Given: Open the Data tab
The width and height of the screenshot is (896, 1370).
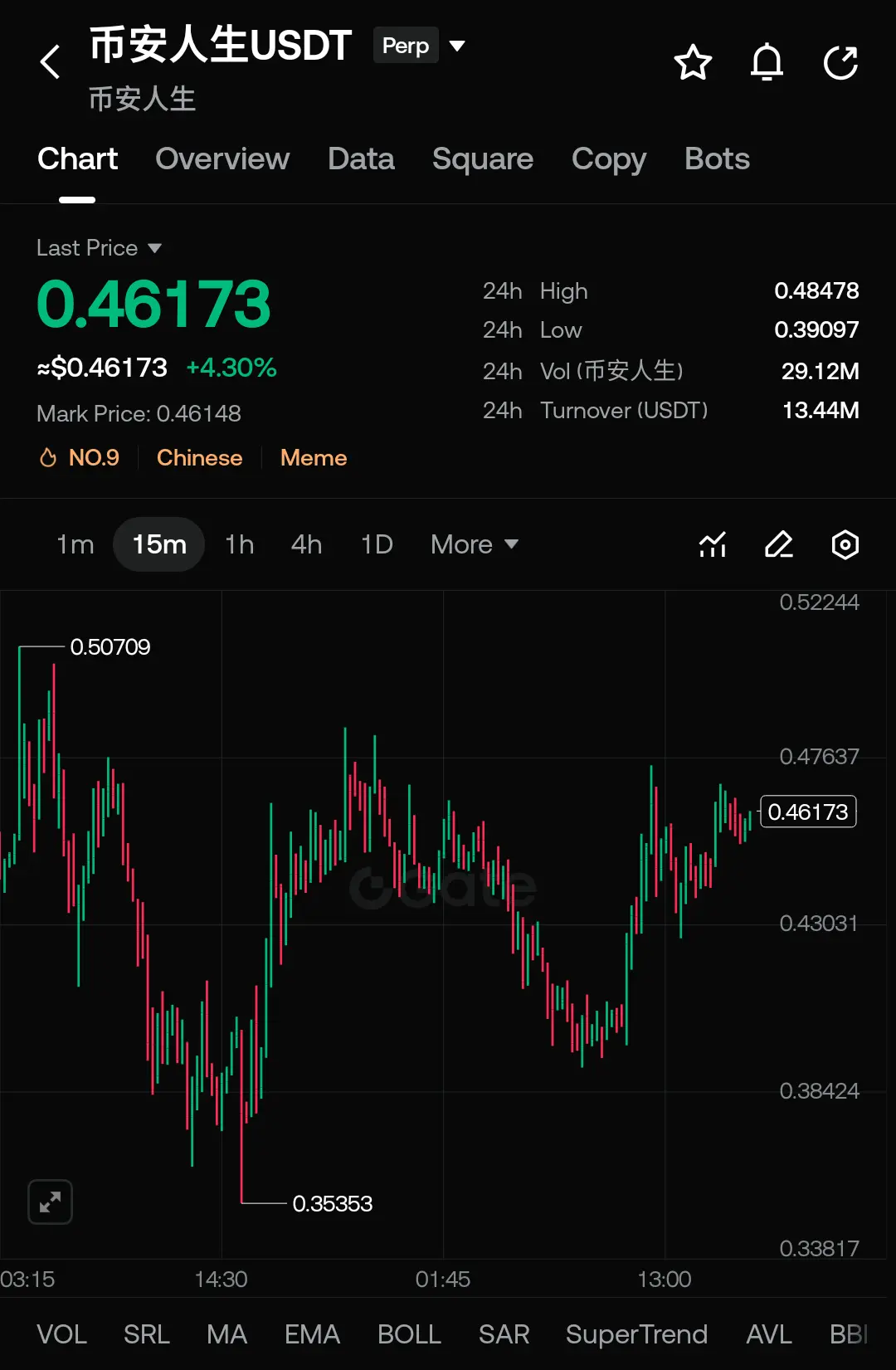Looking at the screenshot, I should coord(361,158).
